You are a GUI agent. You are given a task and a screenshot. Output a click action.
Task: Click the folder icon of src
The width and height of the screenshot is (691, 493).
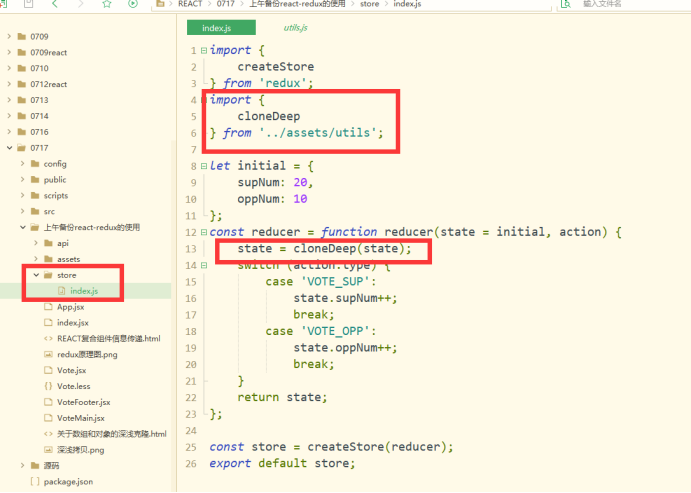35,211
